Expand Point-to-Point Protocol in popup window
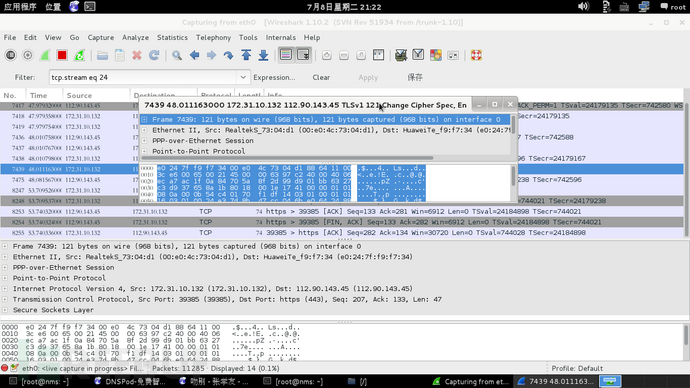 pos(144,151)
